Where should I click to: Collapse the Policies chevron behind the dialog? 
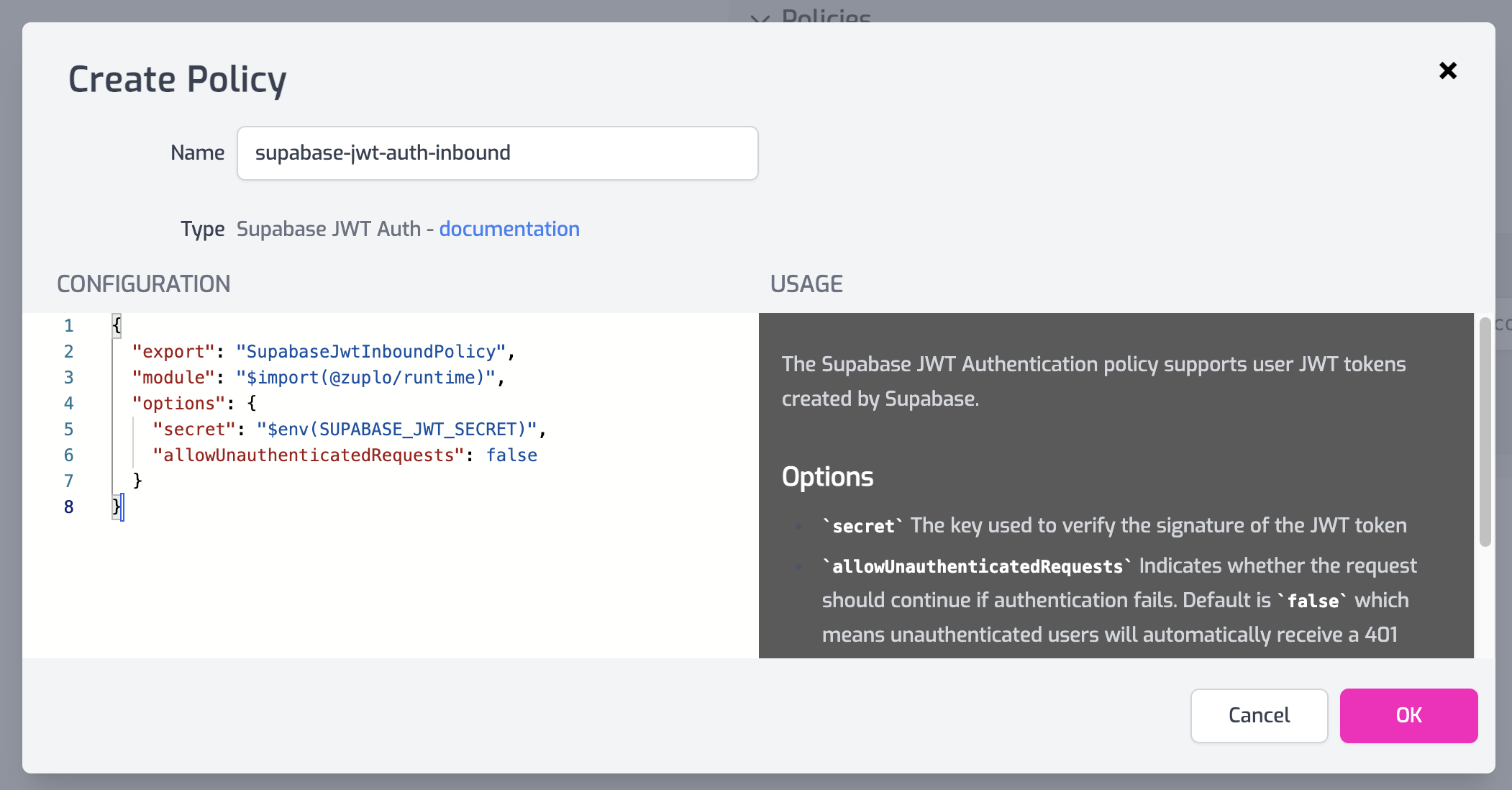(x=760, y=17)
